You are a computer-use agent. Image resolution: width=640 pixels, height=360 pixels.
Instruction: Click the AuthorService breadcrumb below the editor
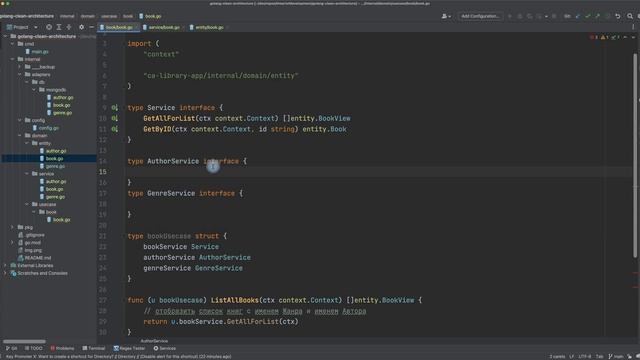[x=154, y=341]
